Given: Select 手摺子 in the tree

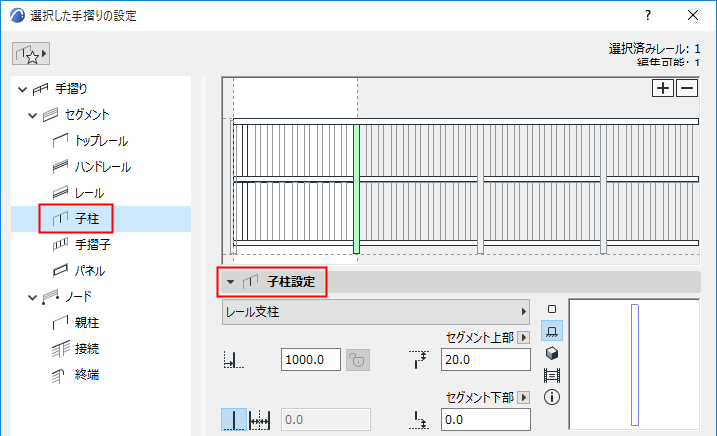Looking at the screenshot, I should pos(92,245).
